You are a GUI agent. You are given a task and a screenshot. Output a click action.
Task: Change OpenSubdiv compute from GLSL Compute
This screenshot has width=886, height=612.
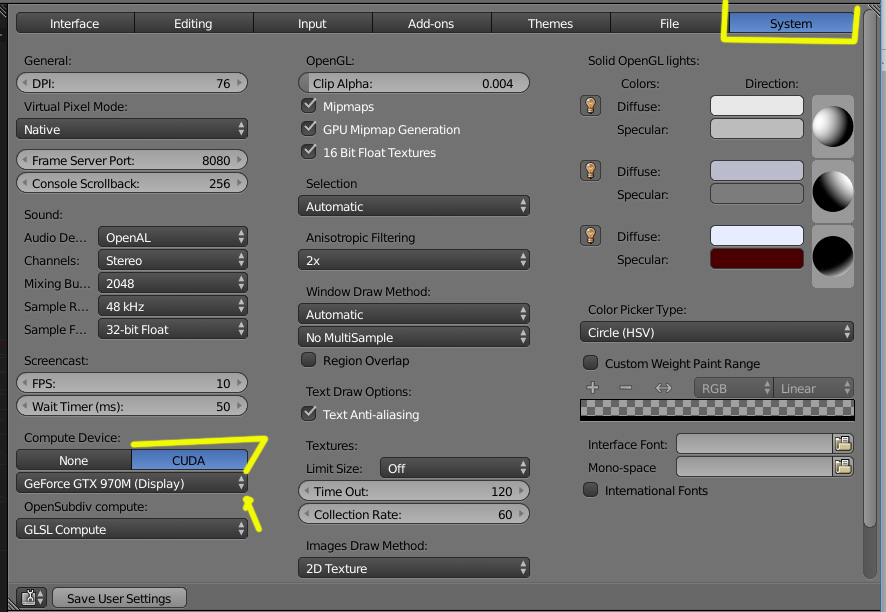[x=132, y=529]
